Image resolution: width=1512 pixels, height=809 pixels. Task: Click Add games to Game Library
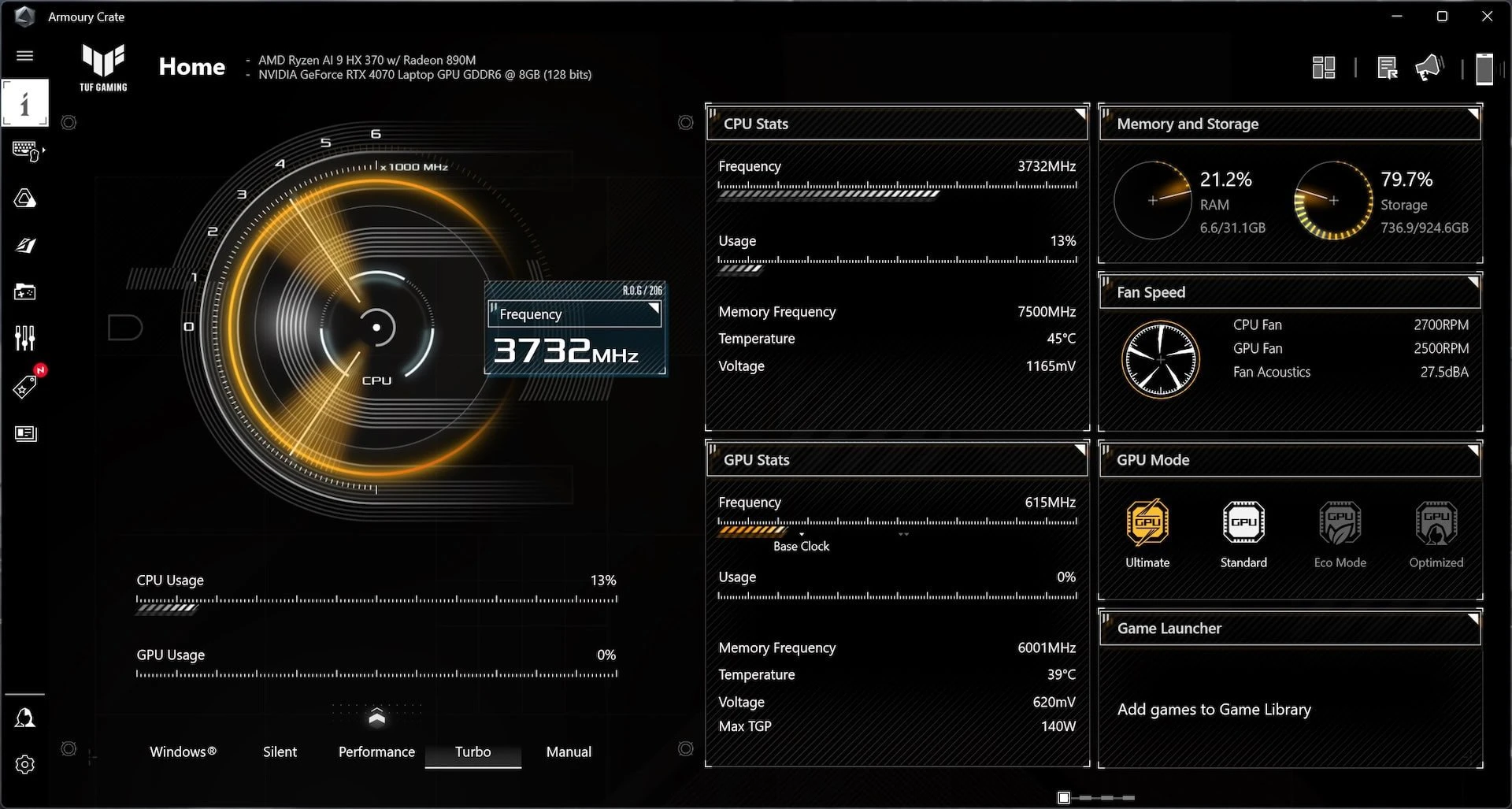(x=1214, y=709)
